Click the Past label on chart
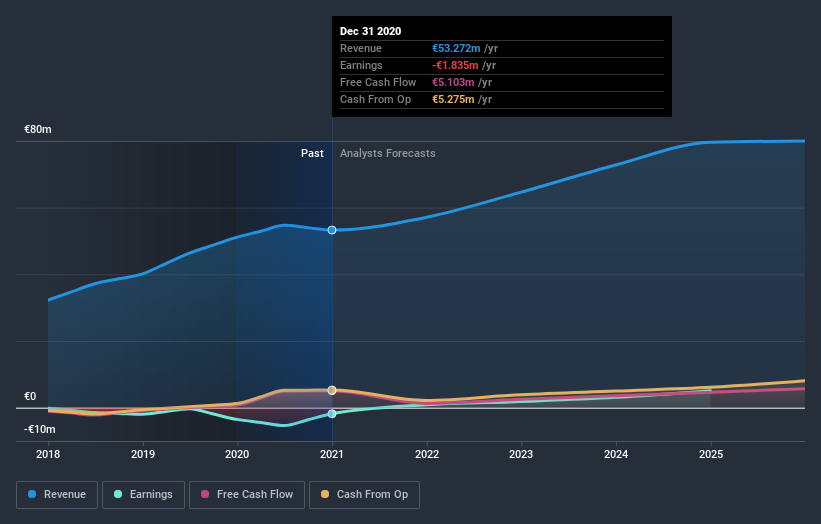The image size is (821, 524). pos(312,153)
